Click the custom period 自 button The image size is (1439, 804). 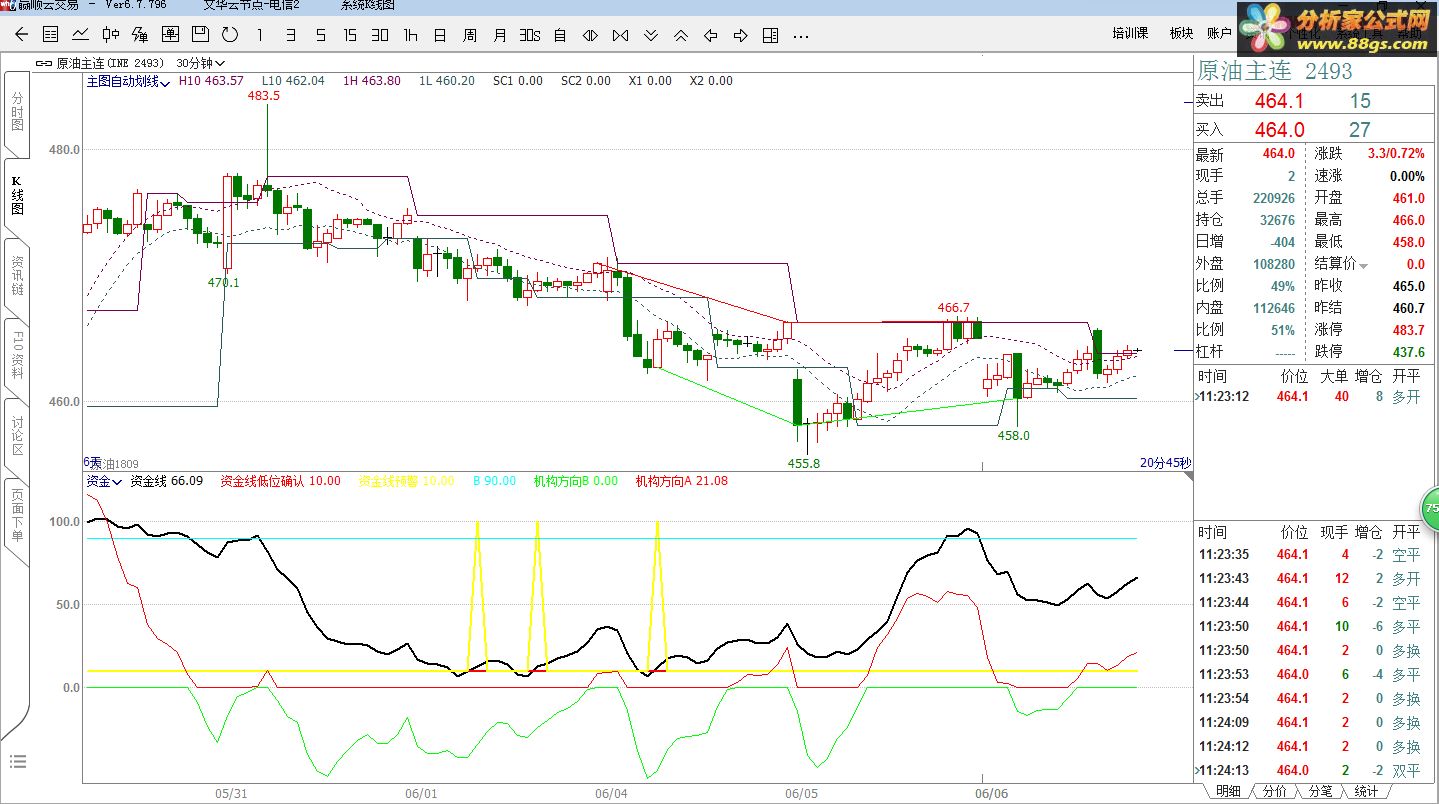click(560, 35)
